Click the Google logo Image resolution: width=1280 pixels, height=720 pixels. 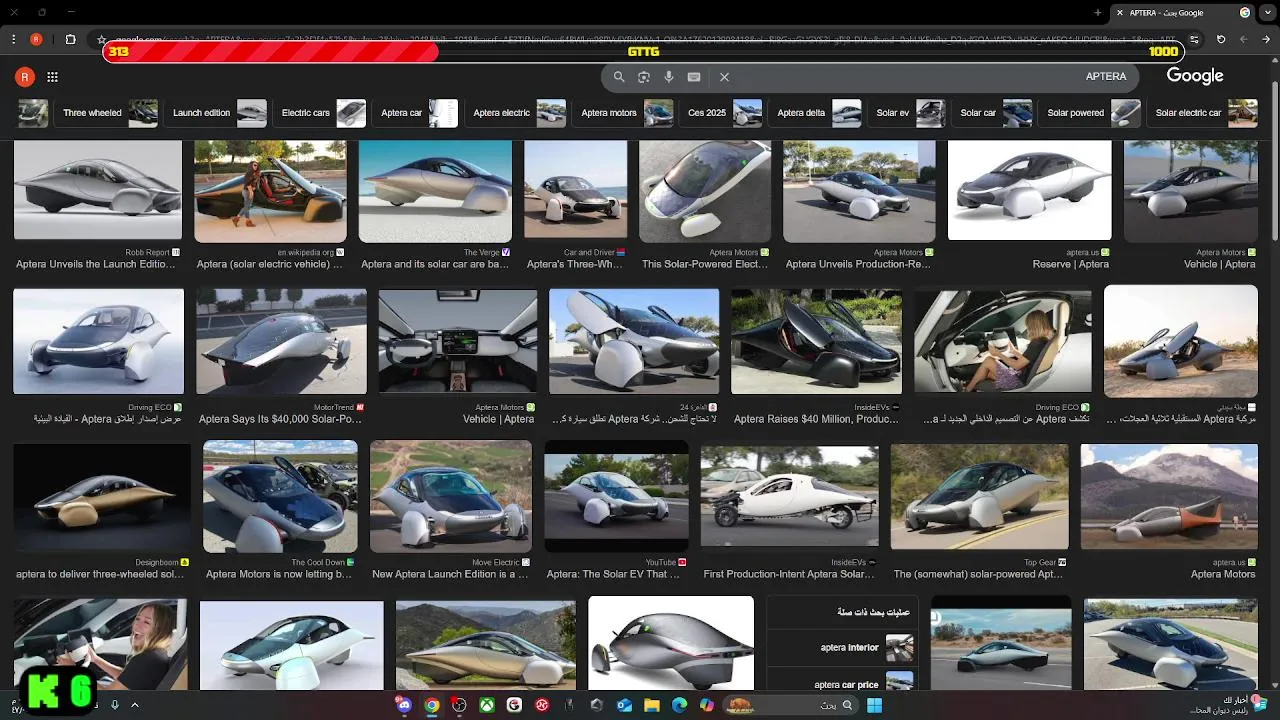pyautogui.click(x=1195, y=76)
